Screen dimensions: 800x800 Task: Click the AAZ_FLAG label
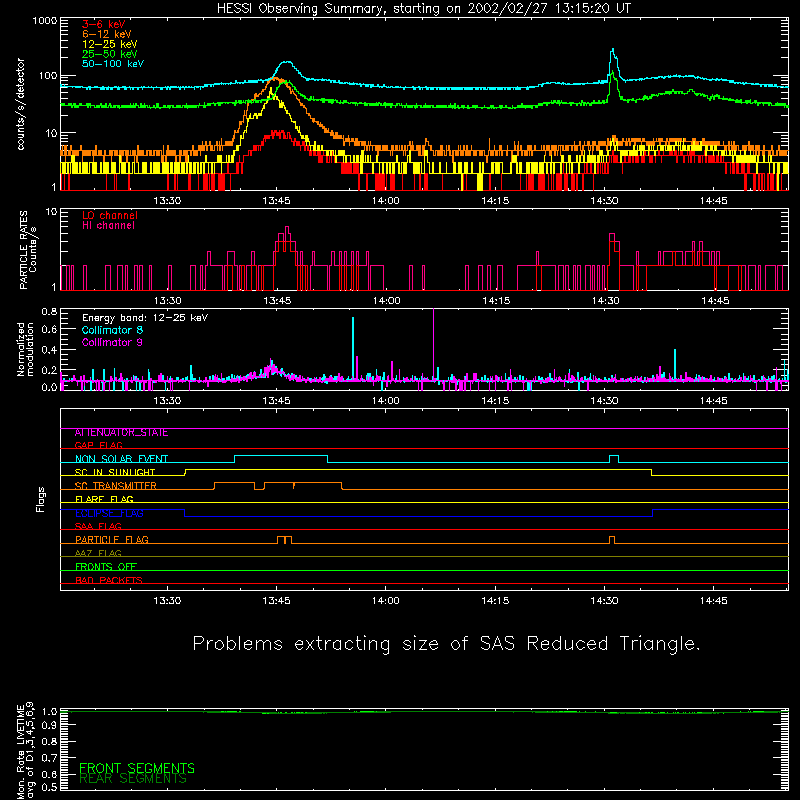pos(98,553)
